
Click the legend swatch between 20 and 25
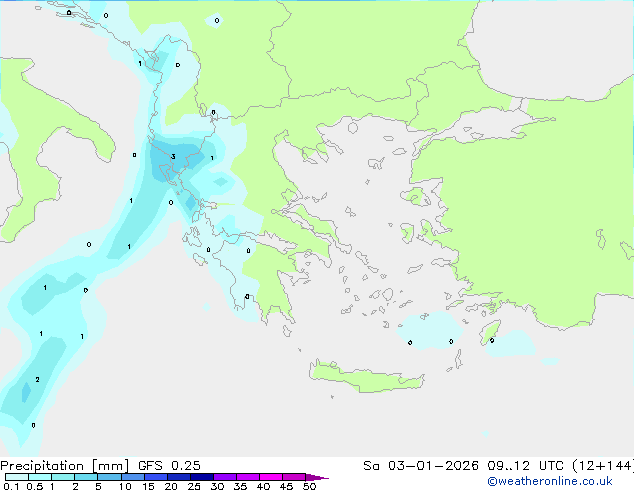coord(179,477)
